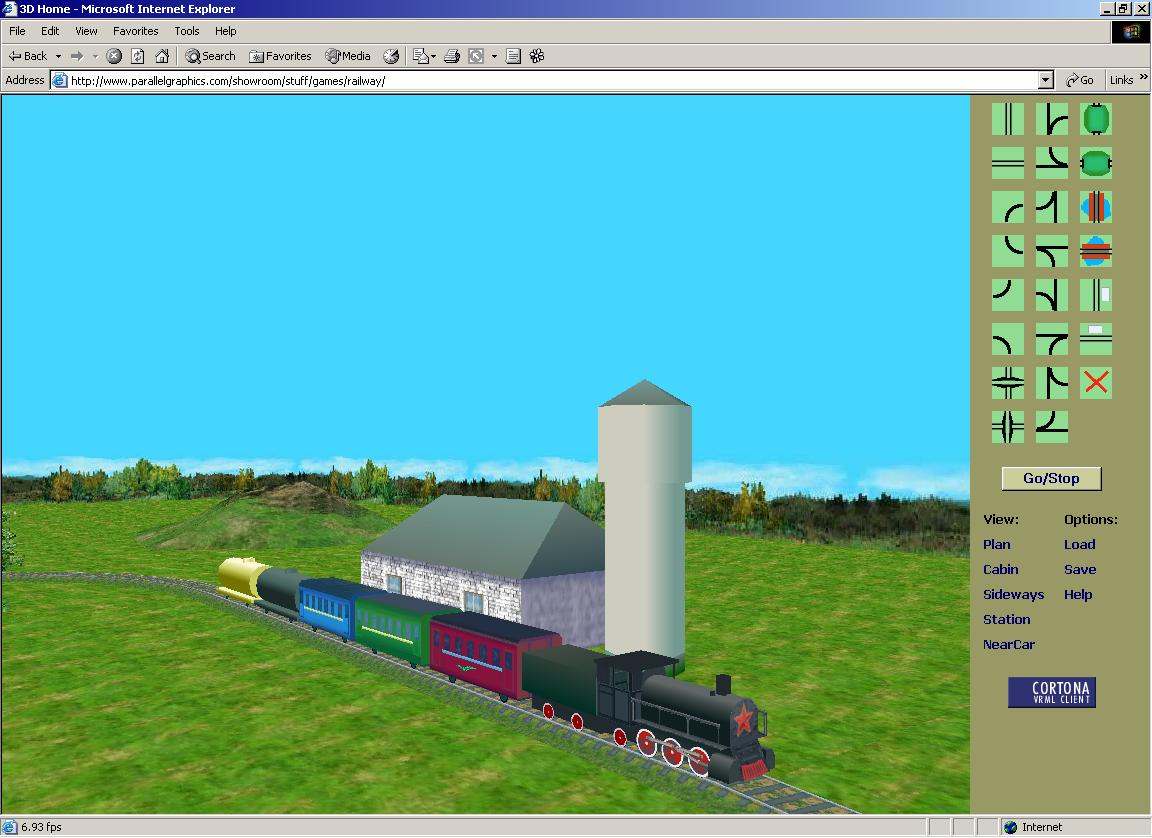The image size is (1152, 838).
Task: Select vertical track with station building tile
Action: tap(1095, 295)
